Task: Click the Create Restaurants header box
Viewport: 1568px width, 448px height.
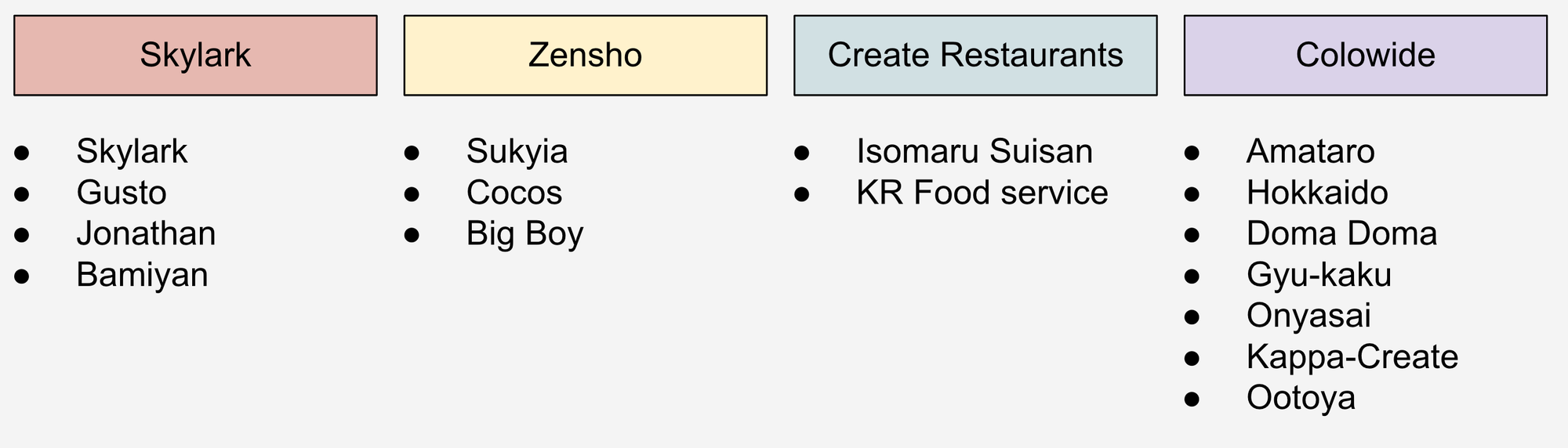Action: [975, 56]
